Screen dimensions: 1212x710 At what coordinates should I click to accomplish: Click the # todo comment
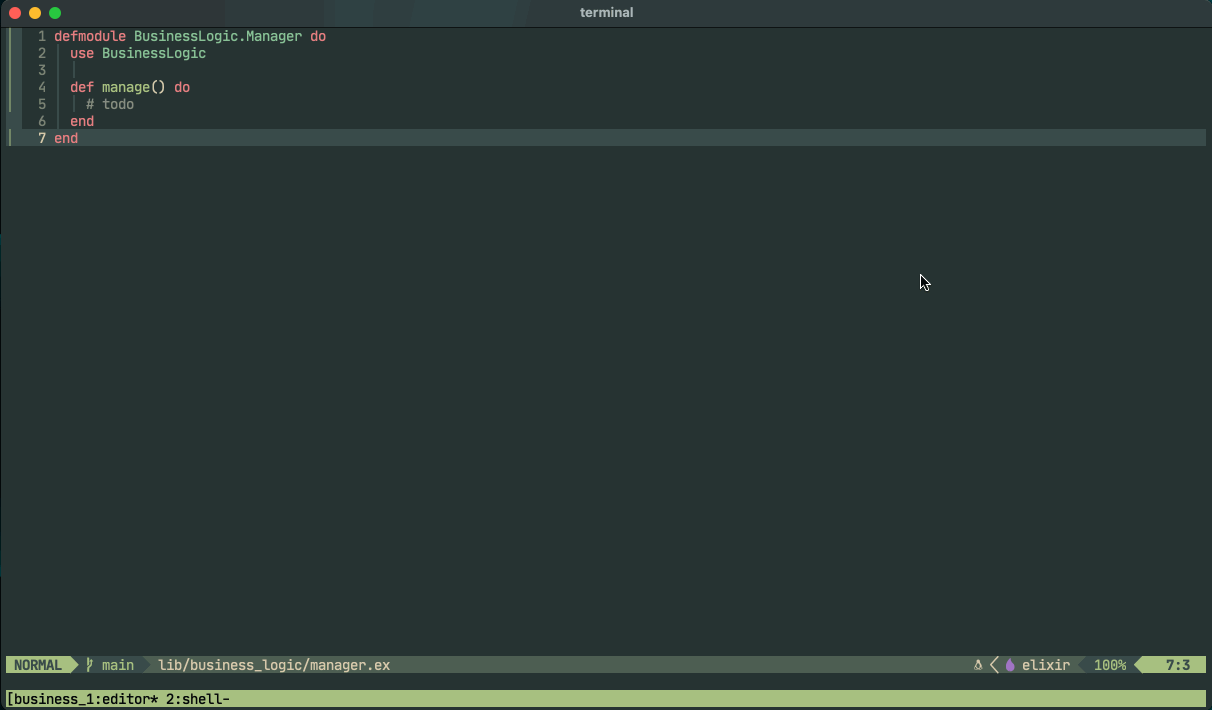point(110,104)
